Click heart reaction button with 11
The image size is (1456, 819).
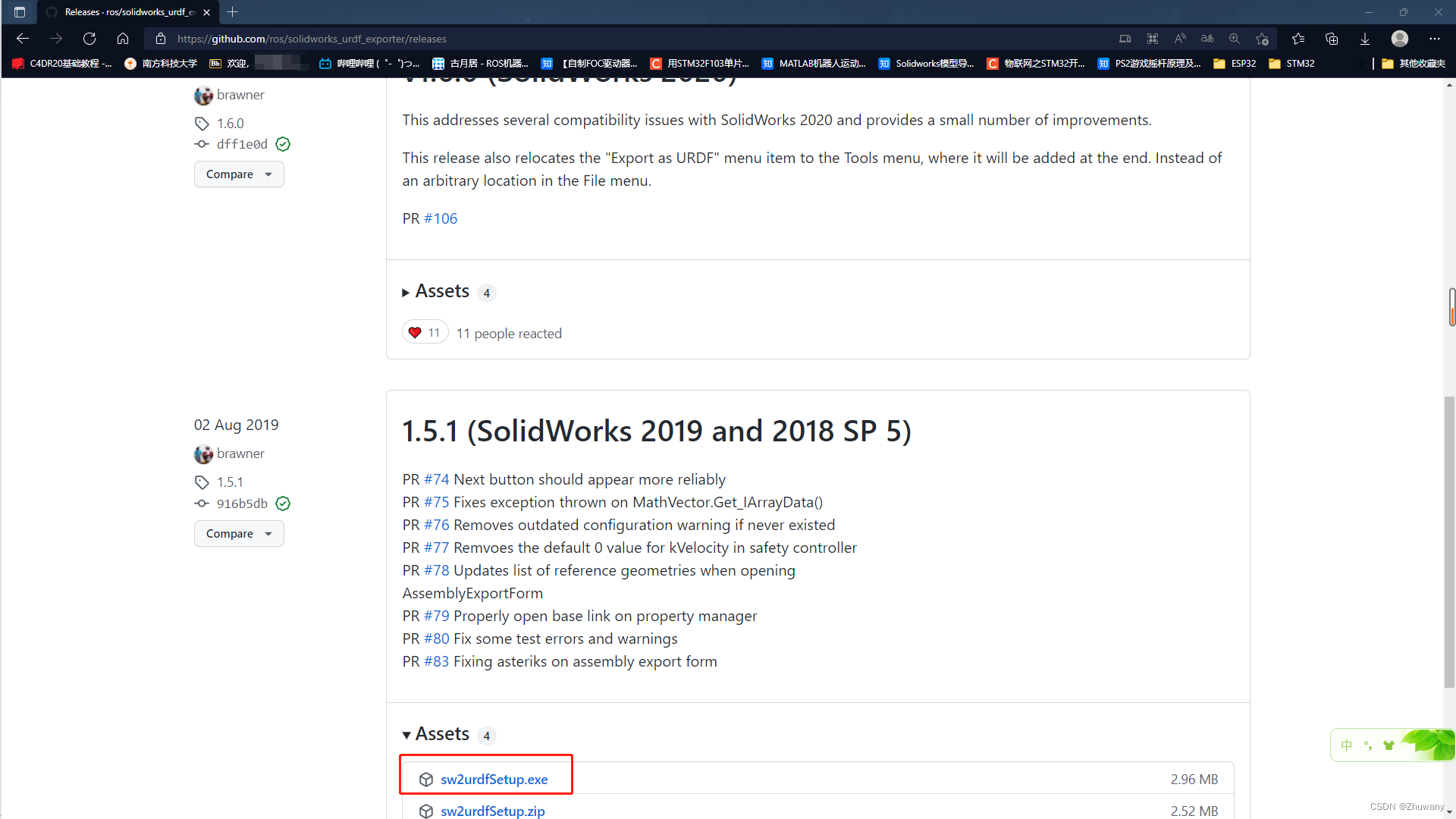425,333
